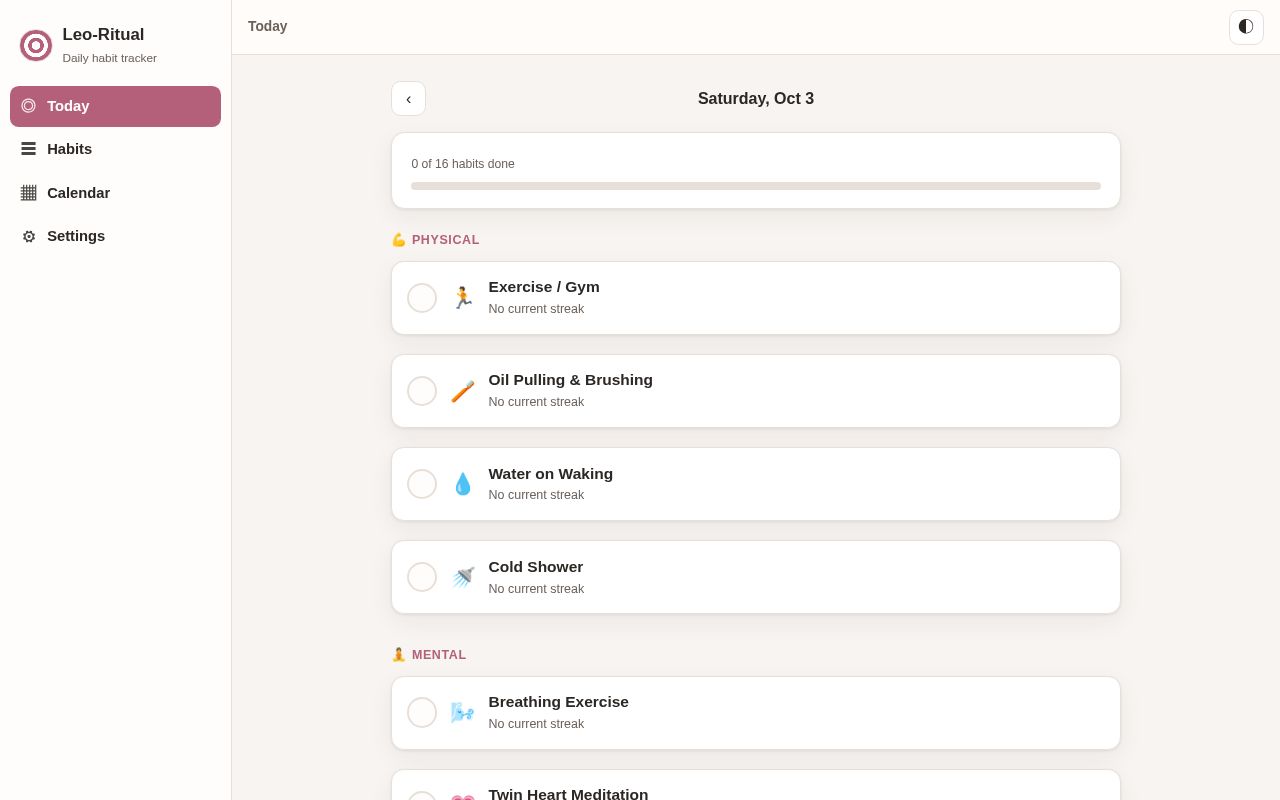The width and height of the screenshot is (1280, 800).
Task: Click the shower icon for Cold Shower
Action: 463,577
